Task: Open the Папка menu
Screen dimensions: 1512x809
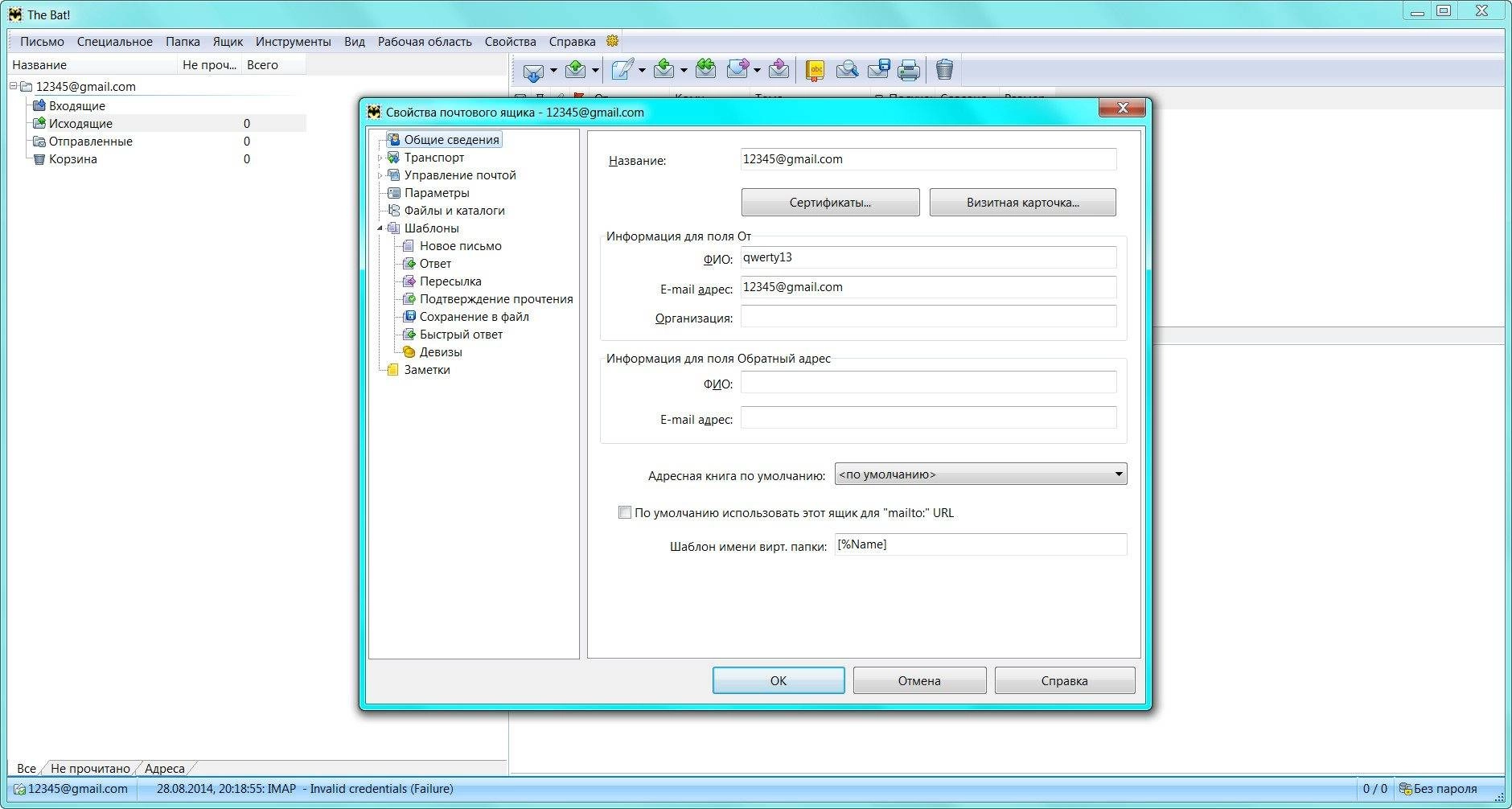Action: (183, 41)
